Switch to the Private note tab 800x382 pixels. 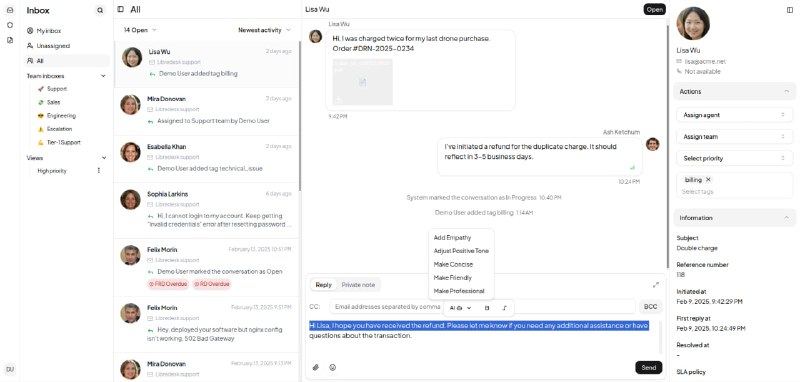pyautogui.click(x=358, y=285)
